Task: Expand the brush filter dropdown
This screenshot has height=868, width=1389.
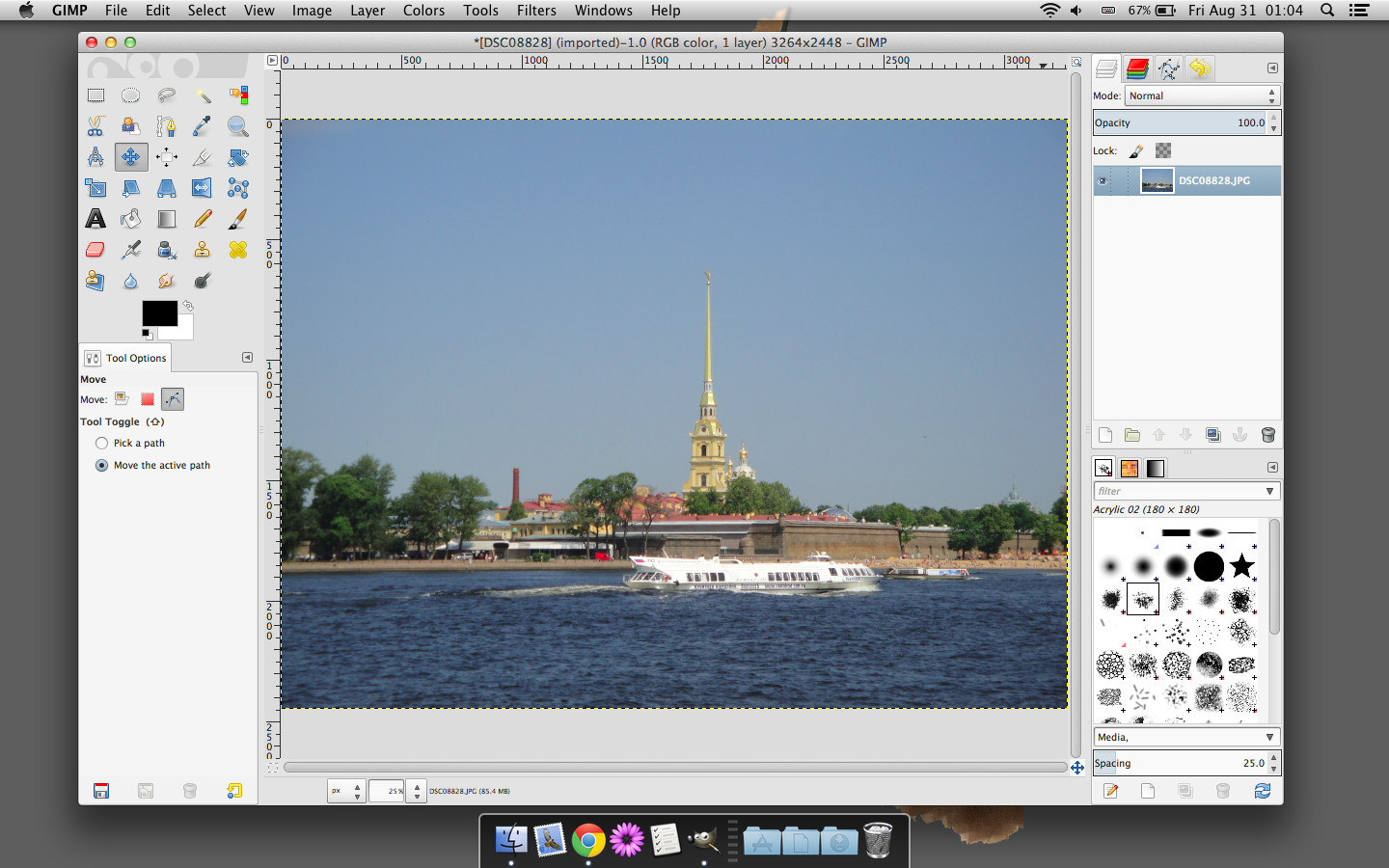Action: click(x=1269, y=491)
